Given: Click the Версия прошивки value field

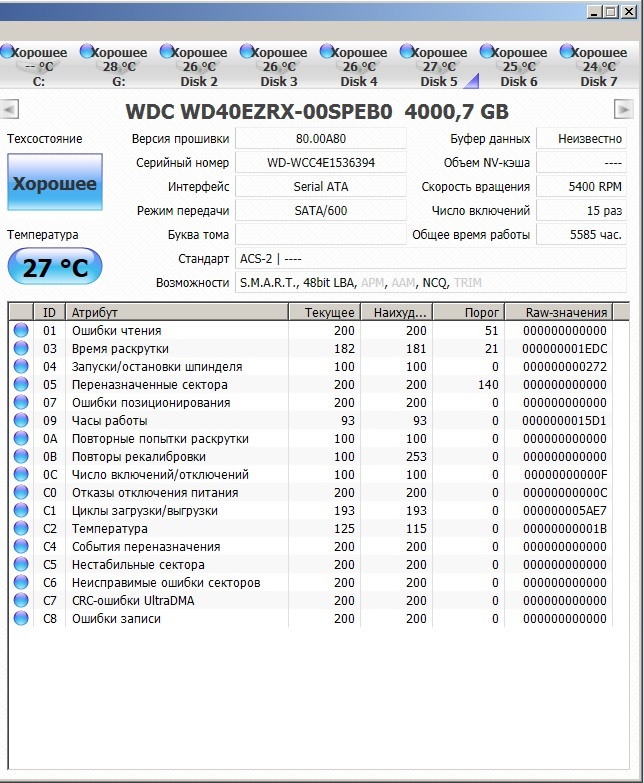Looking at the screenshot, I should click(320, 139).
